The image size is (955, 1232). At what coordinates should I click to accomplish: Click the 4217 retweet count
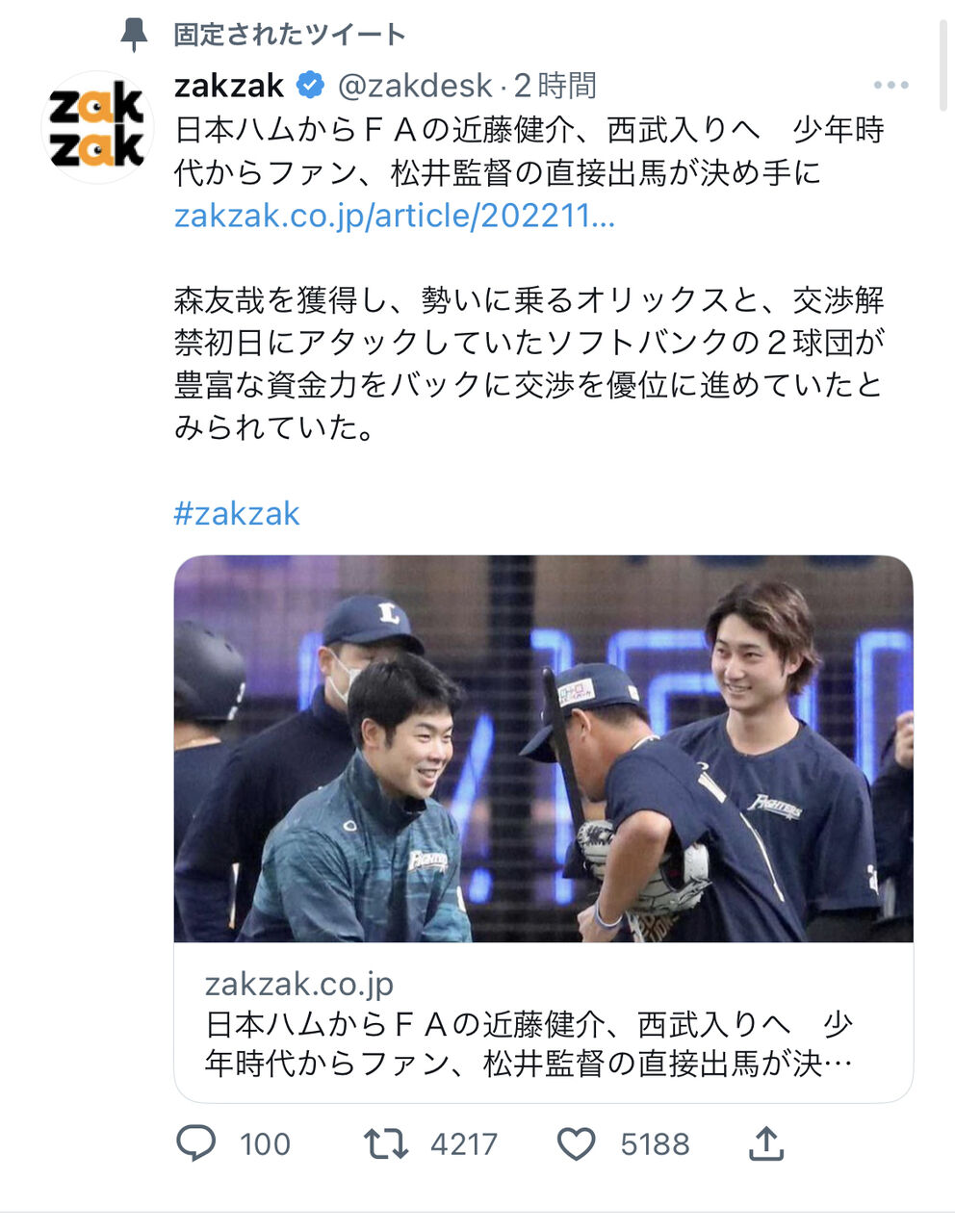pyautogui.click(x=464, y=1143)
